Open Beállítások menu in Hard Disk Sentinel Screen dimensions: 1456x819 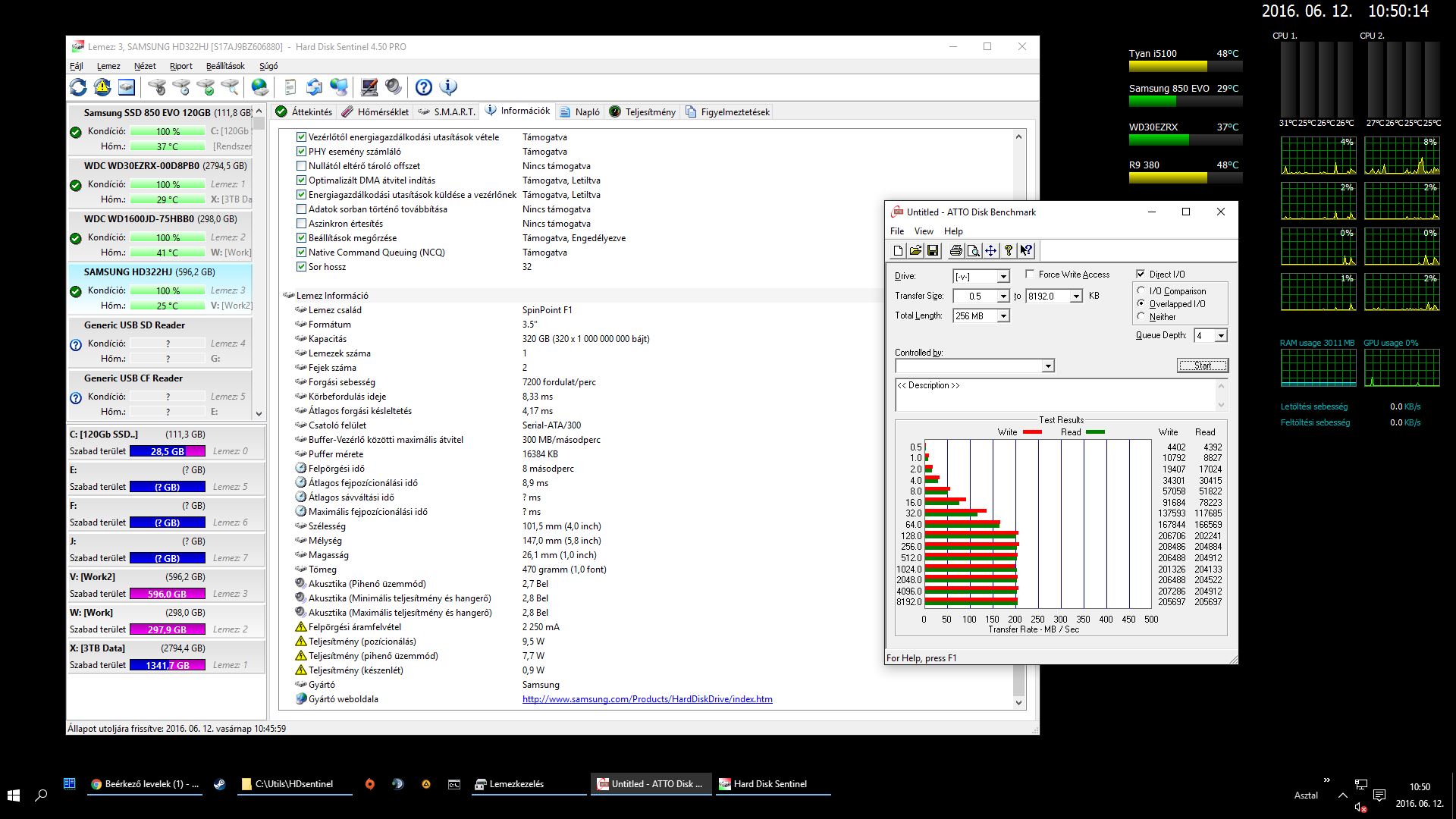coord(225,66)
